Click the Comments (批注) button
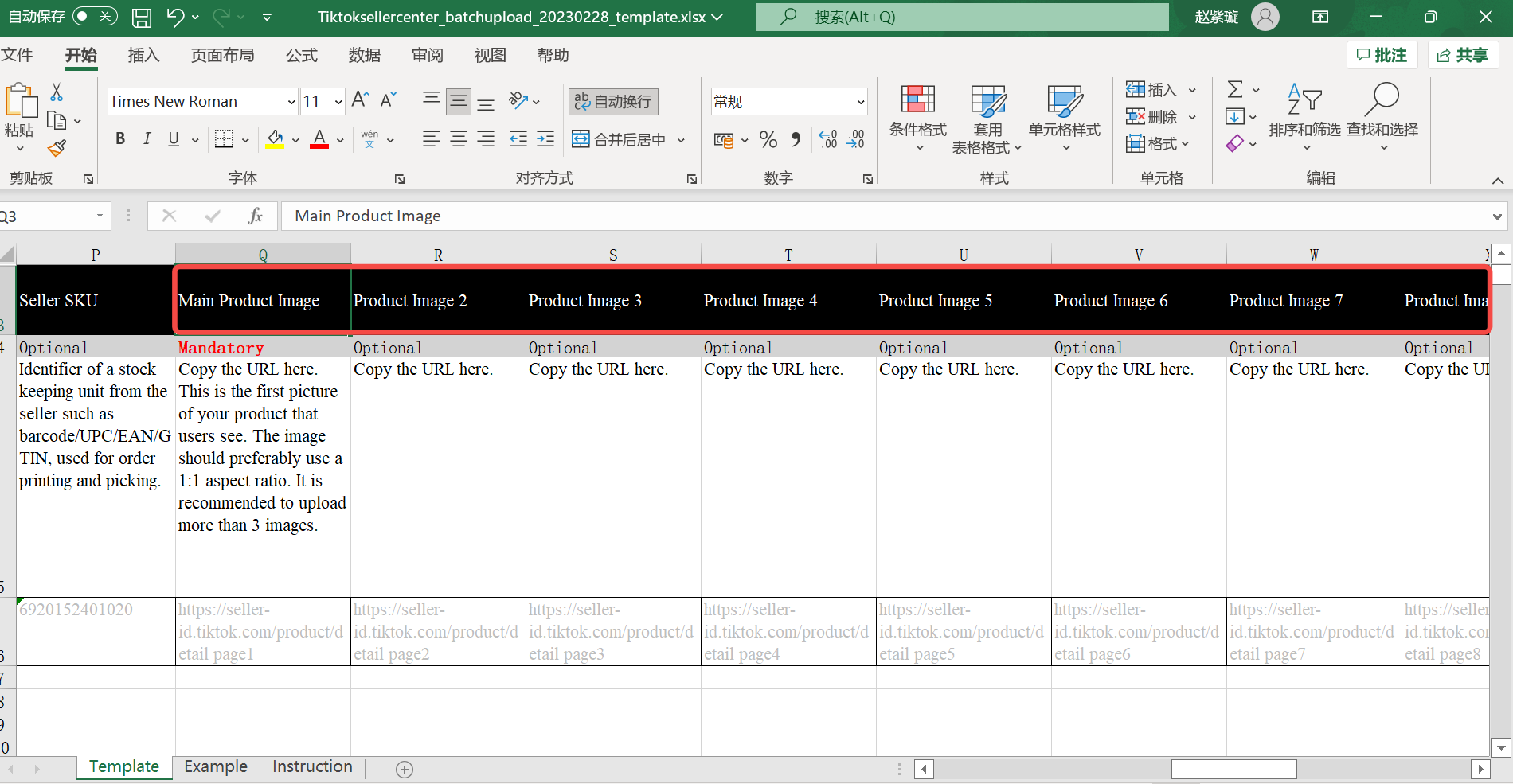 pyautogui.click(x=1382, y=56)
